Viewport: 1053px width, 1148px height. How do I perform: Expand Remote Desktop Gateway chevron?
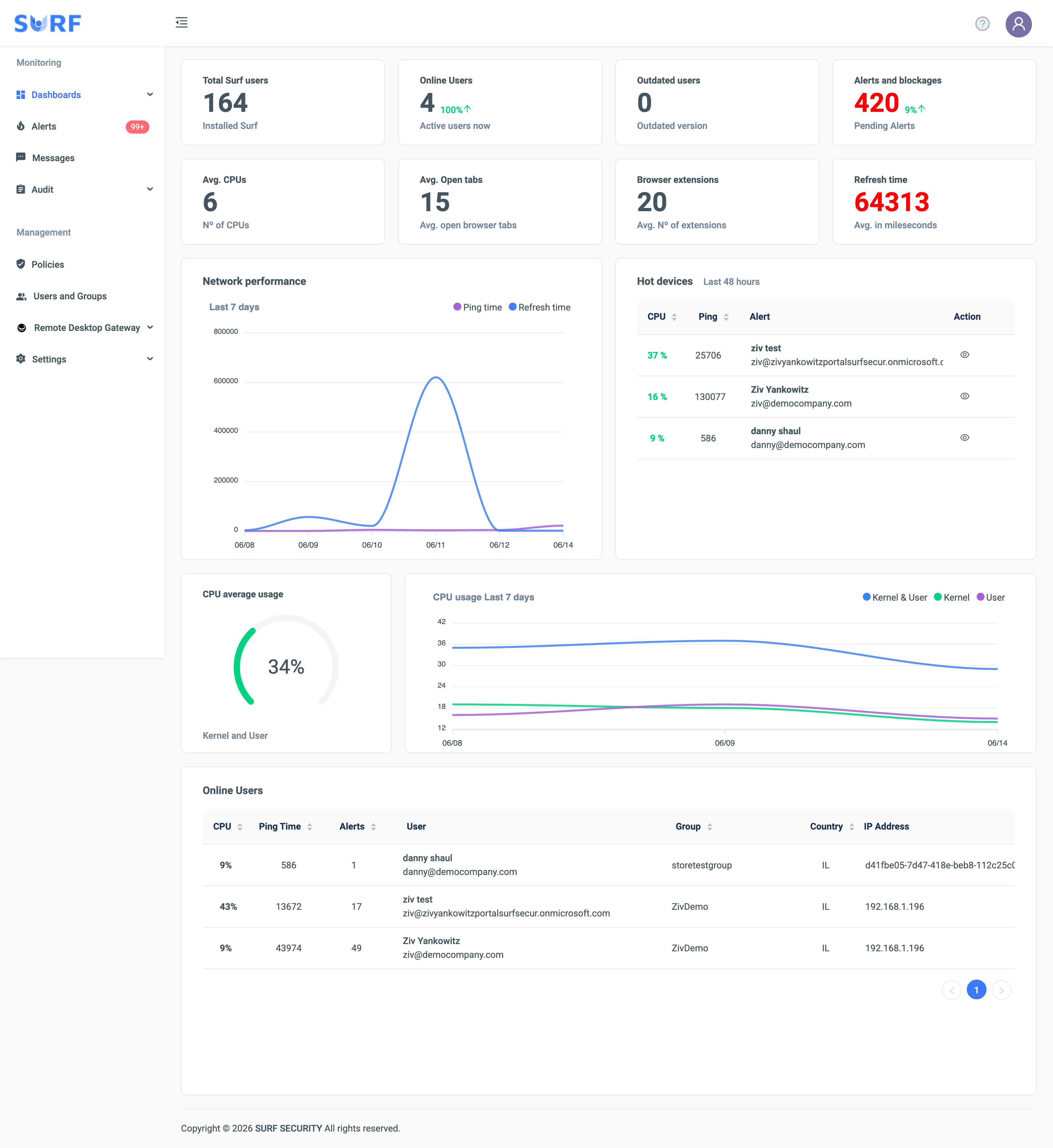coord(150,327)
